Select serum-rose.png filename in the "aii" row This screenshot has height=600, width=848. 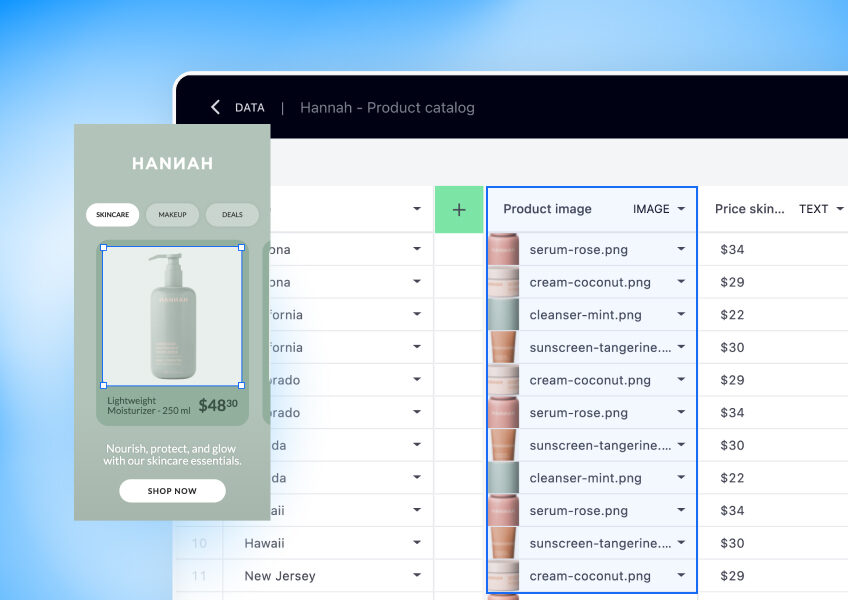(579, 511)
